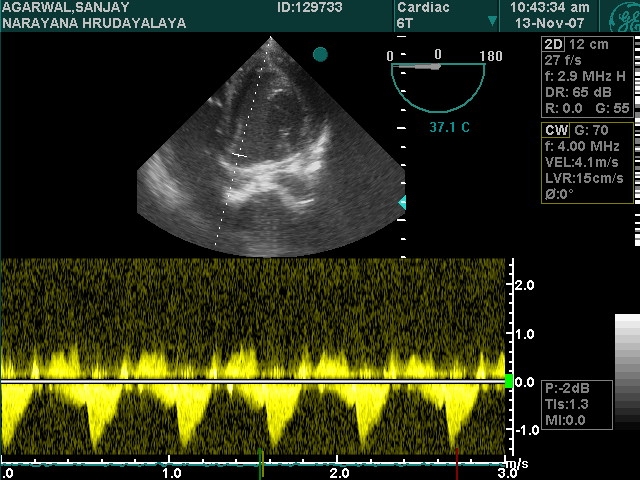Click the green baseline marker at 0.0
The width and height of the screenshot is (640, 480).
tap(508, 381)
